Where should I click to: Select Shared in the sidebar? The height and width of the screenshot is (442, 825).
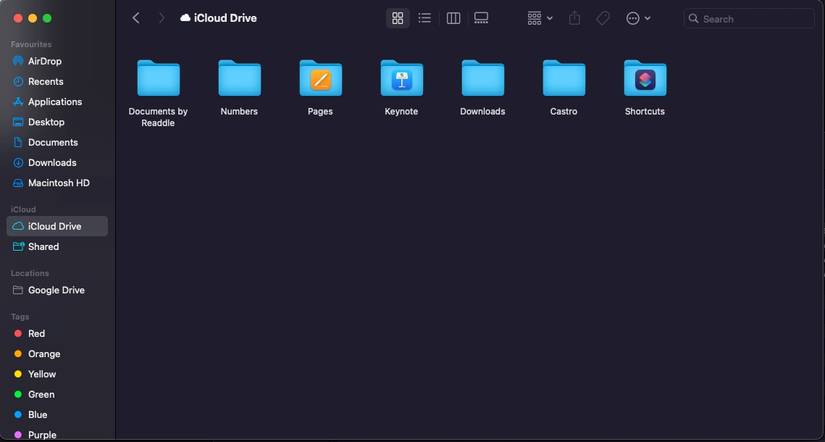click(x=57, y=246)
